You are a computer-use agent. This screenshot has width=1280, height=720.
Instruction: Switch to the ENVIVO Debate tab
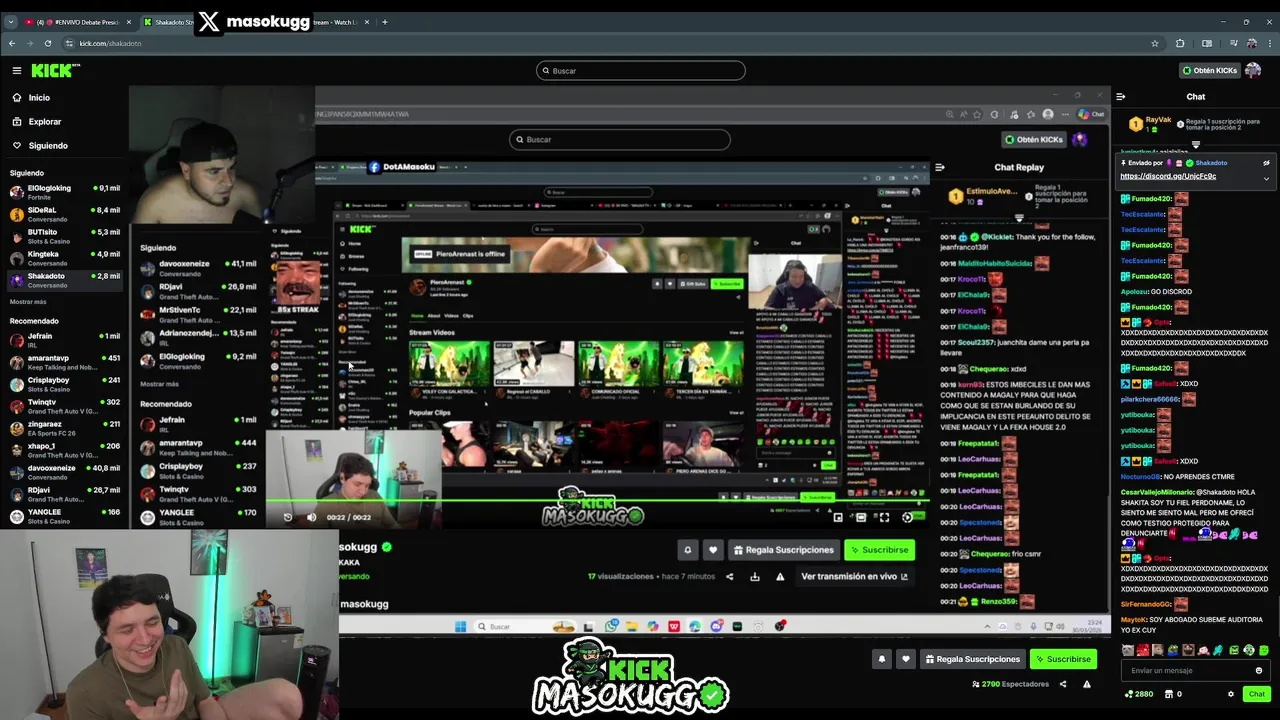(x=77, y=22)
